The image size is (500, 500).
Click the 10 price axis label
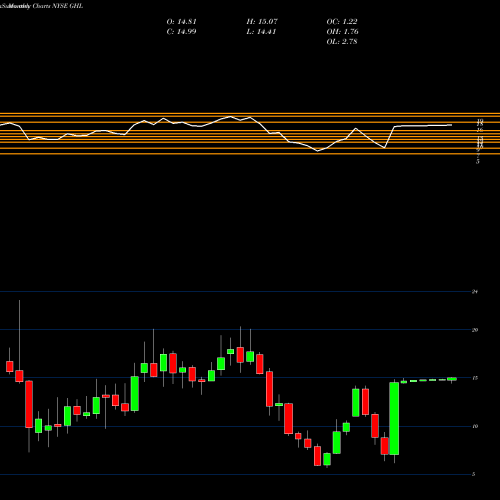pos(475,426)
